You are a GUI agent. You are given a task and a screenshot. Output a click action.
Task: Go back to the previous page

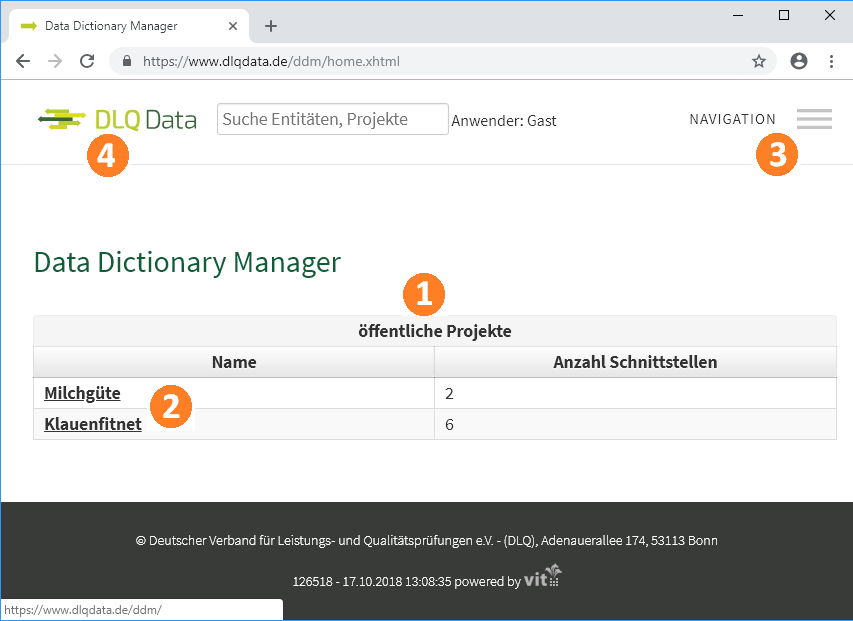pyautogui.click(x=23, y=61)
